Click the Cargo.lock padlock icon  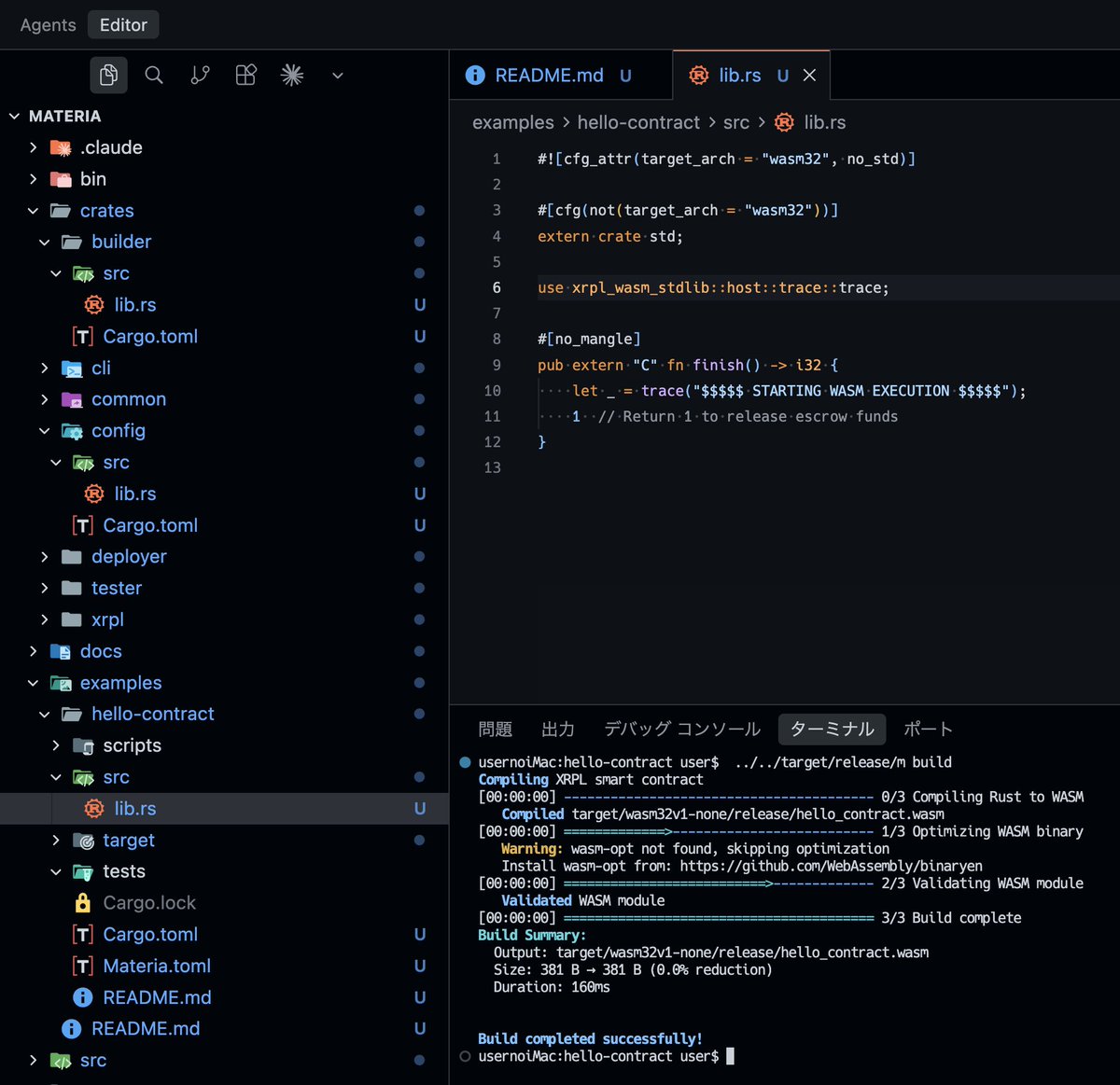(x=83, y=903)
